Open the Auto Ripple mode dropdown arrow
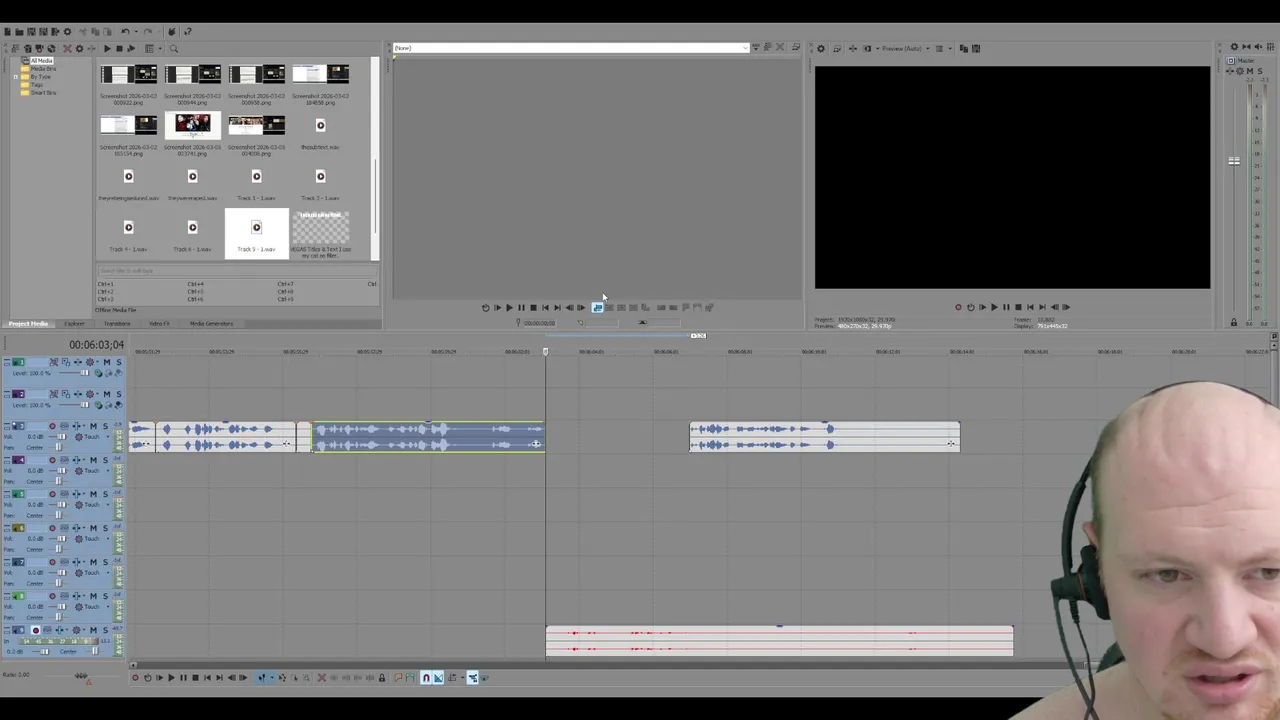Viewport: 1280px width, 720px height. point(462,678)
